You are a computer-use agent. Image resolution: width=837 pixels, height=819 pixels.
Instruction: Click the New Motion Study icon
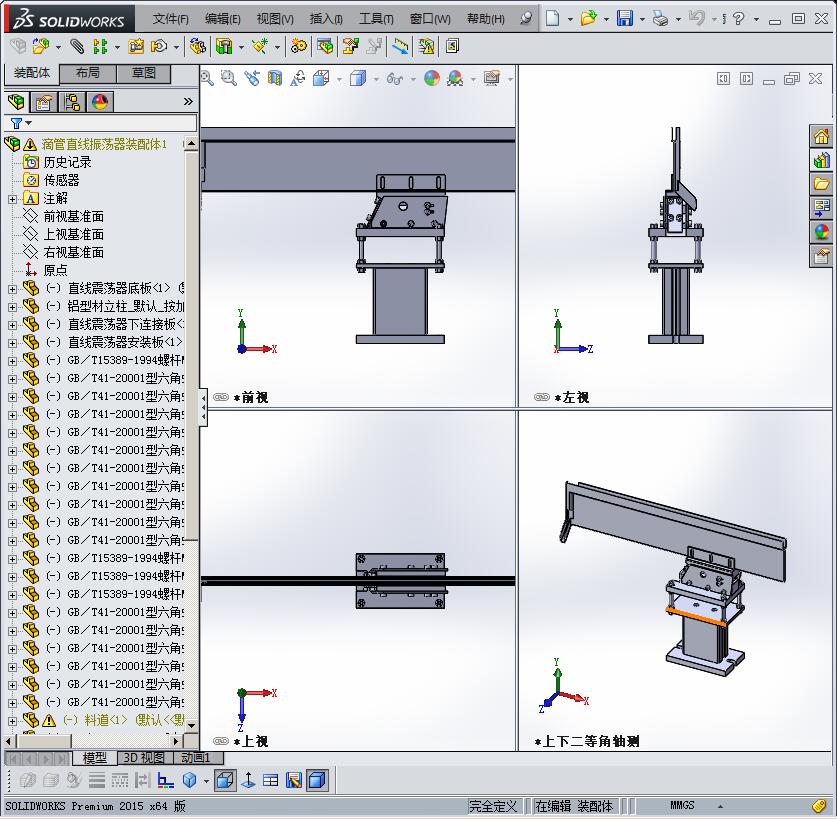coord(299,46)
